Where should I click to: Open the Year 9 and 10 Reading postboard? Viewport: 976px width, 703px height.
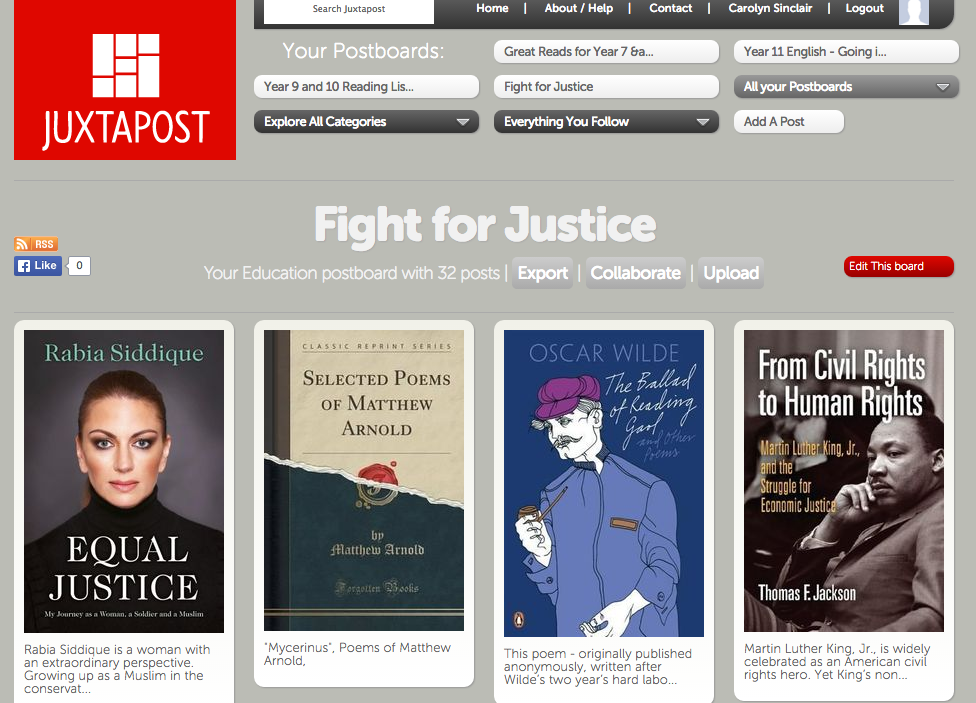tap(366, 87)
